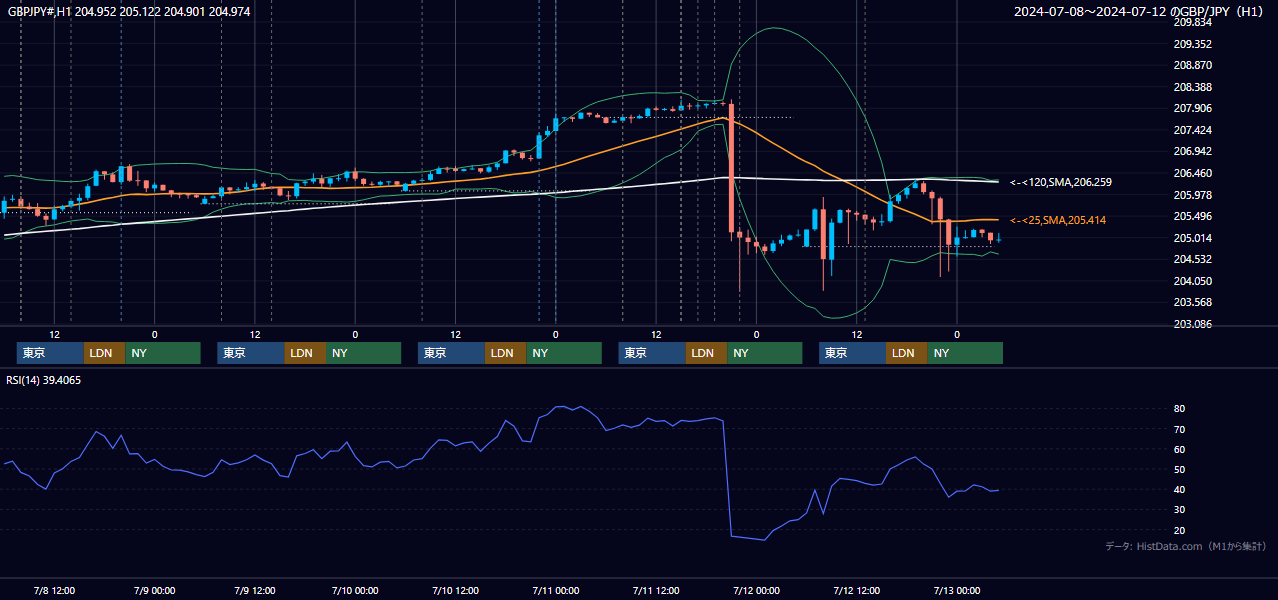1278x600 pixels.
Task: Select the LDN session block for 7/8
Action: point(104,353)
